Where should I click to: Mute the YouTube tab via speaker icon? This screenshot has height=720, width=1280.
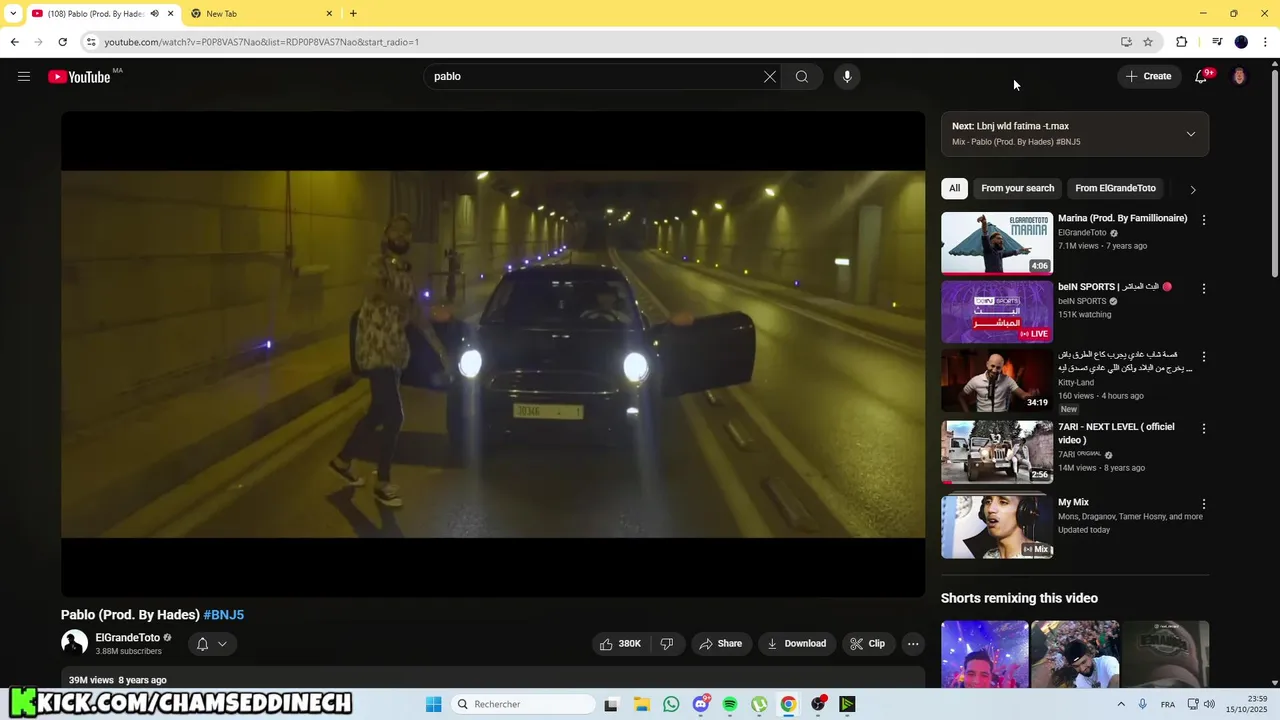155,14
